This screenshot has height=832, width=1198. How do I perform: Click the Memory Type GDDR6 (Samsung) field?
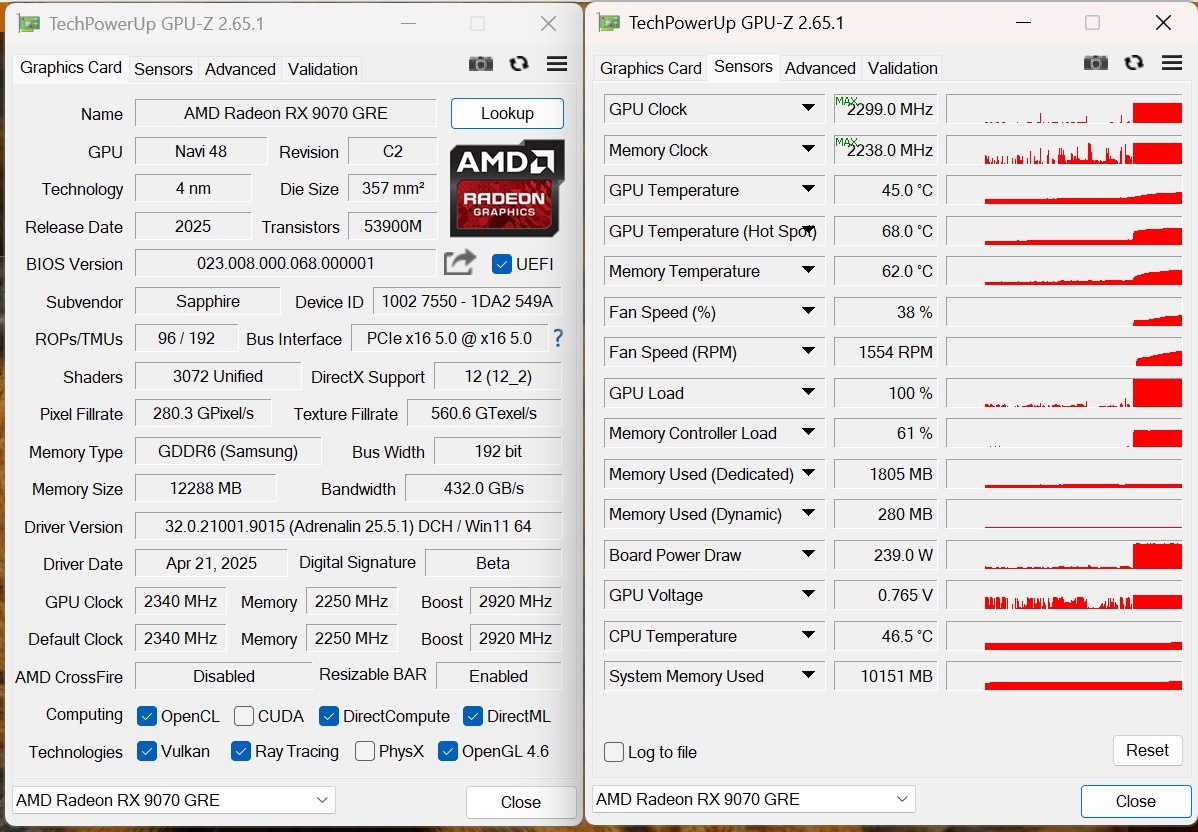tap(228, 451)
